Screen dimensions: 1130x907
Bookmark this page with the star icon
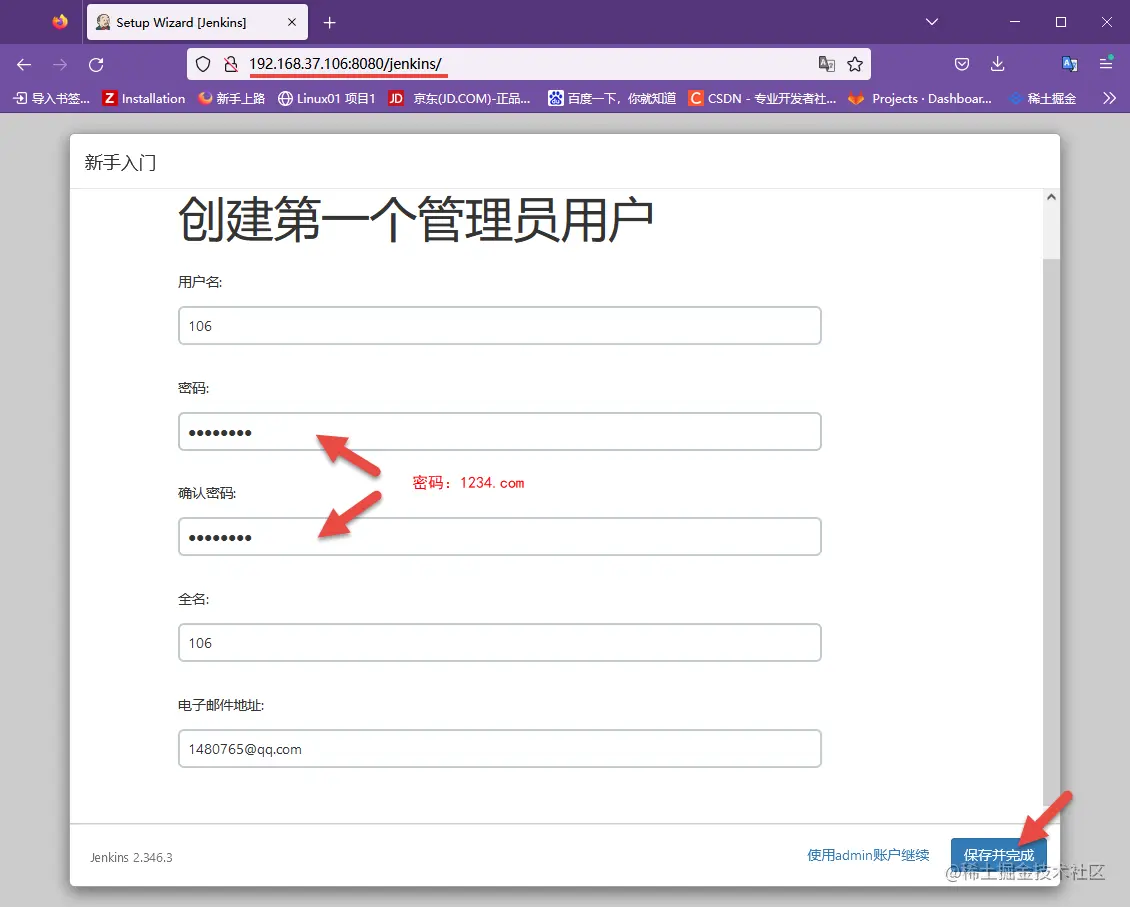click(x=855, y=63)
